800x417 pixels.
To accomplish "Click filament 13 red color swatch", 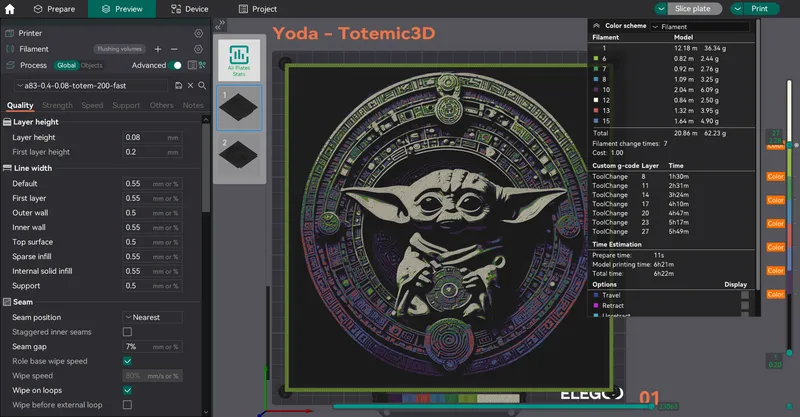I will 595,110.
